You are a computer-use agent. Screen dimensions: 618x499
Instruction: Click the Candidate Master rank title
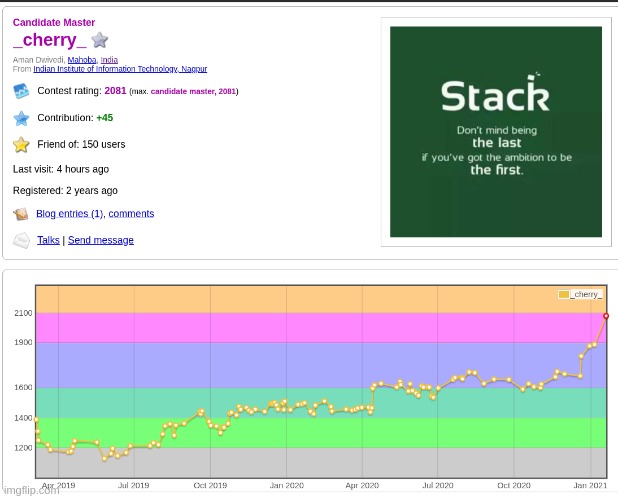click(x=54, y=22)
